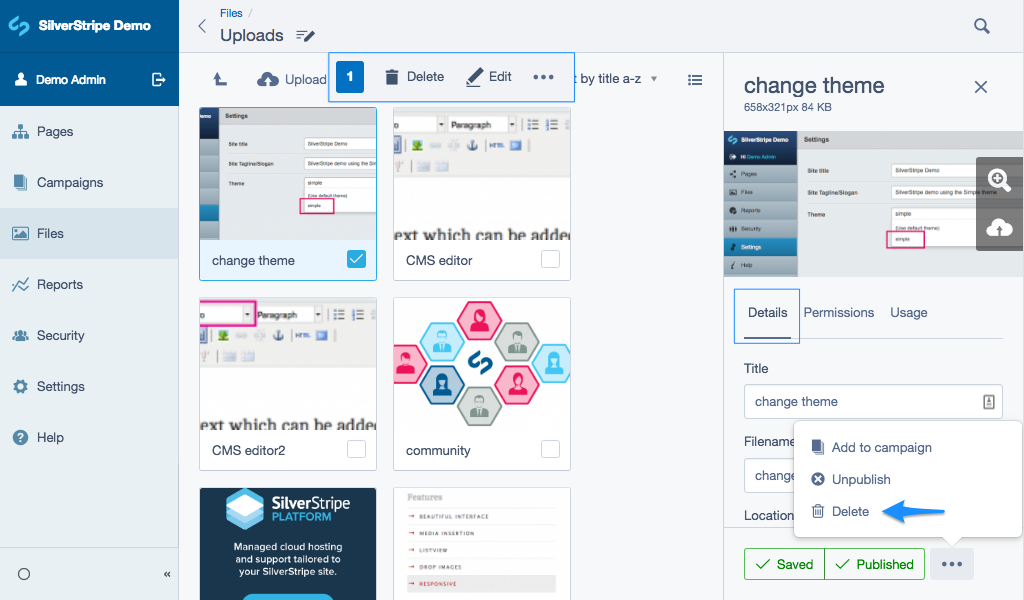Switch to list view icon
Viewport: 1024px width, 600px height.
(695, 80)
